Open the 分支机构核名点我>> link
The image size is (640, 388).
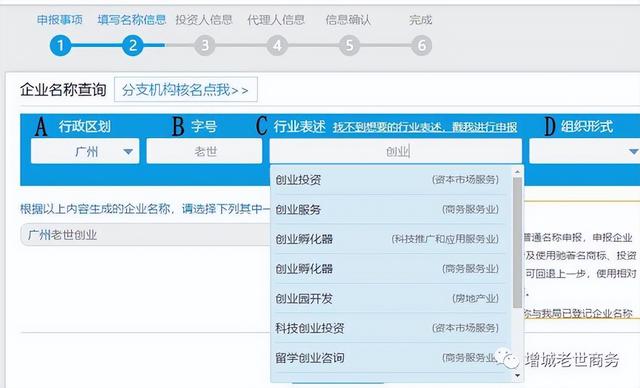[186, 89]
